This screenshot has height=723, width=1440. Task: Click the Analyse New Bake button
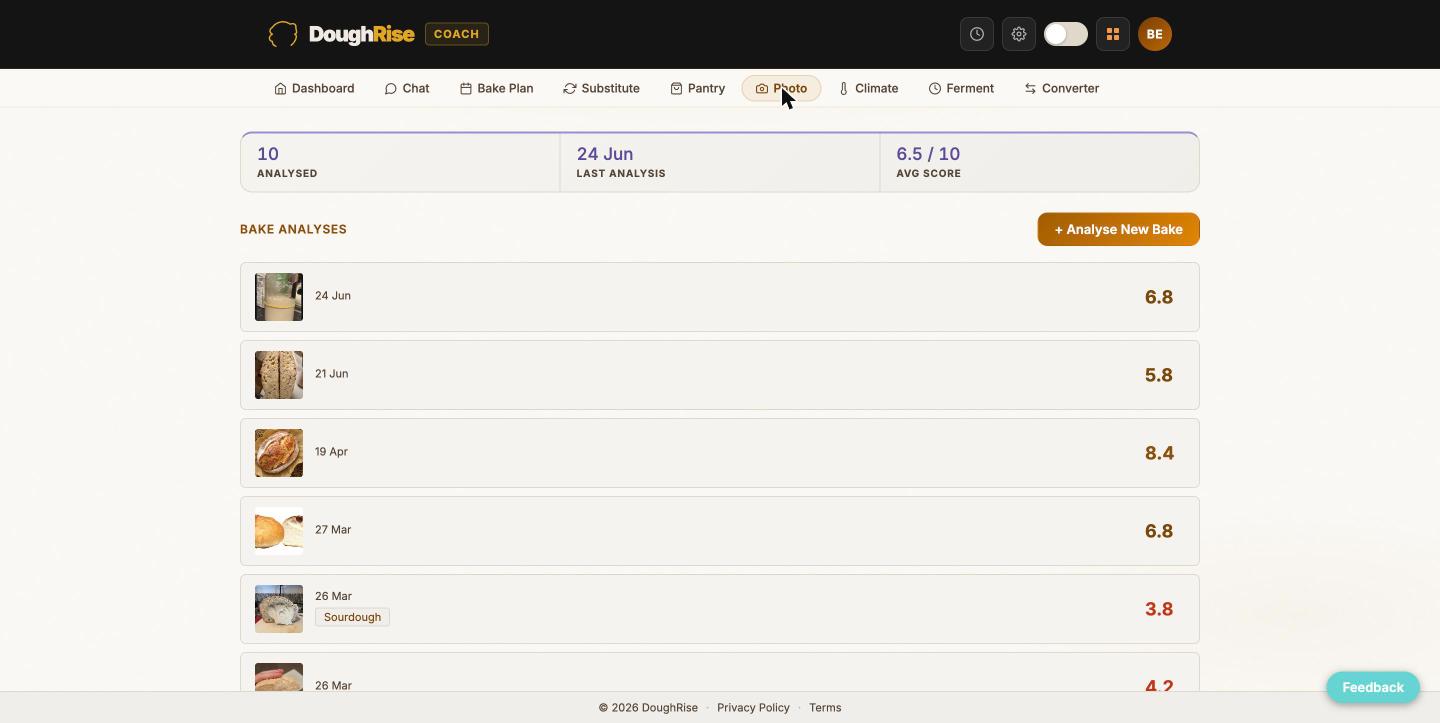click(1118, 229)
